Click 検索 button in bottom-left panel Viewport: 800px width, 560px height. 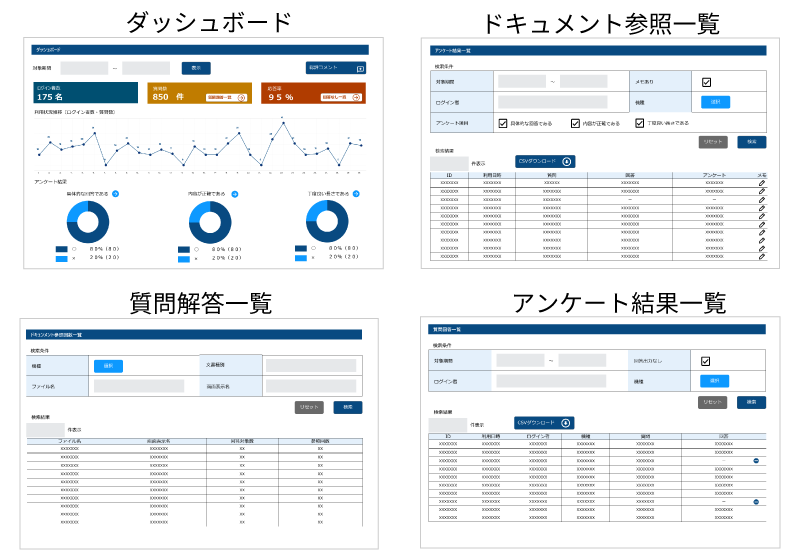tap(348, 408)
